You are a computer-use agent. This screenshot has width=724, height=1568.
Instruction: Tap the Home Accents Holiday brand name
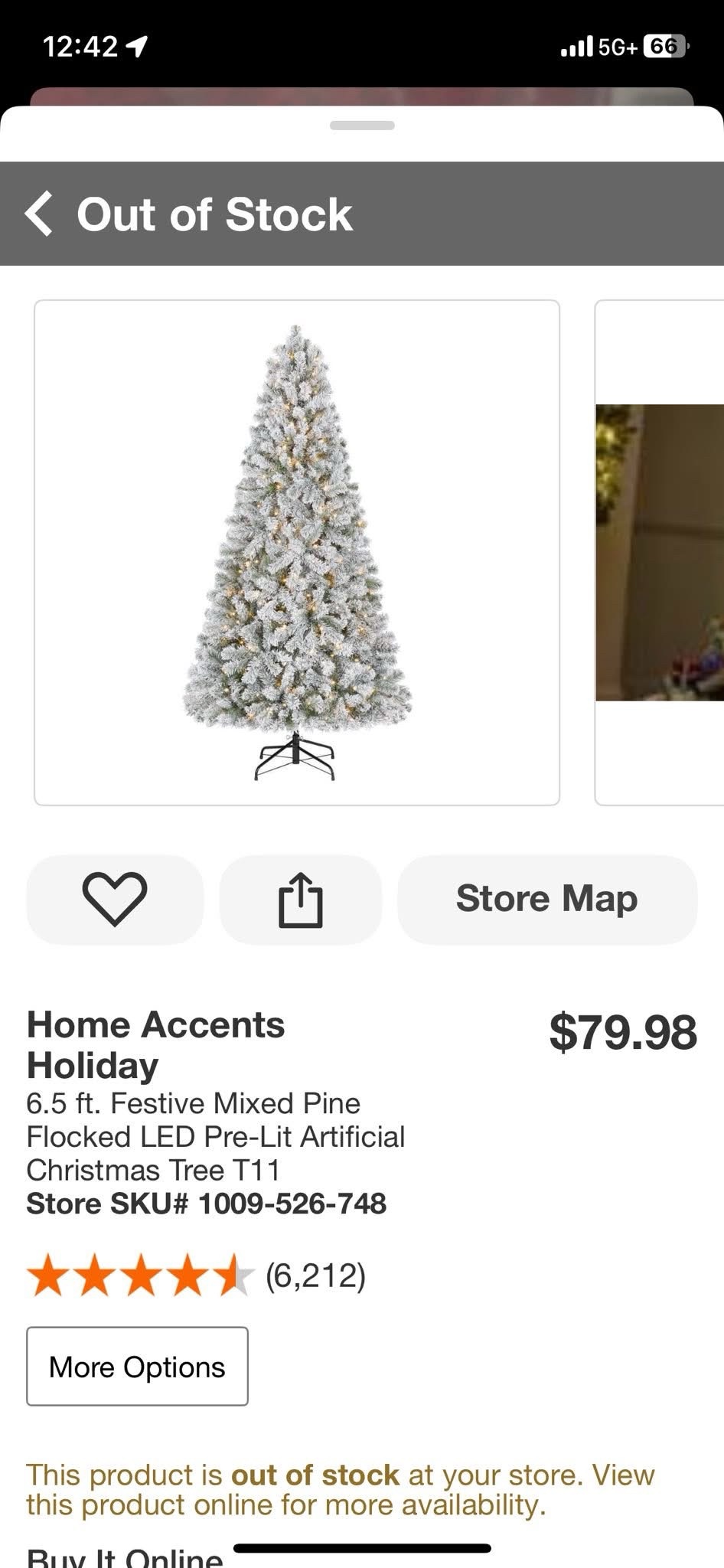coord(155,1044)
